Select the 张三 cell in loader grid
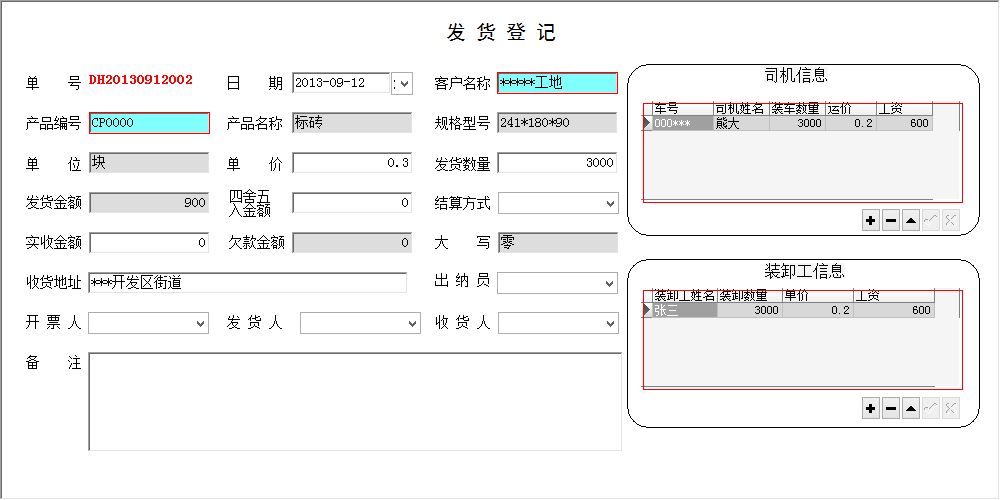The width and height of the screenshot is (1000, 500). 684,311
